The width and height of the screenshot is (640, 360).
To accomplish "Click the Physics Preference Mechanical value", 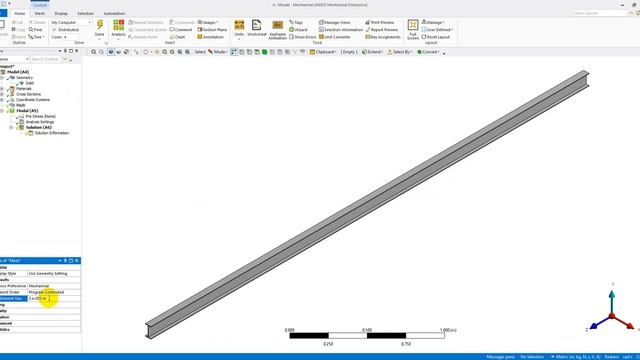I will coord(54,286).
